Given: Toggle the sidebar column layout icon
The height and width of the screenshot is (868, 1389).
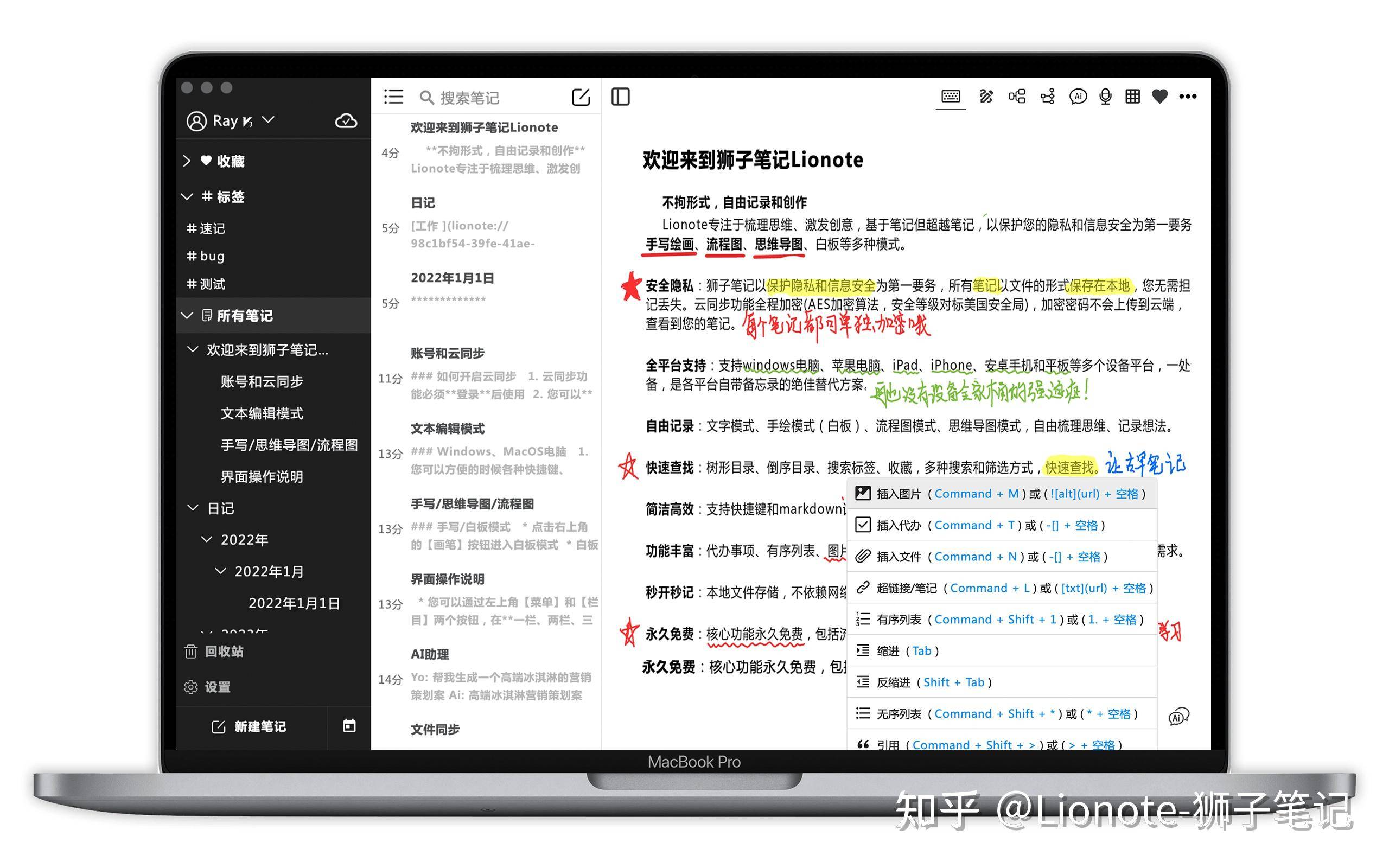Looking at the screenshot, I should coord(621,97).
